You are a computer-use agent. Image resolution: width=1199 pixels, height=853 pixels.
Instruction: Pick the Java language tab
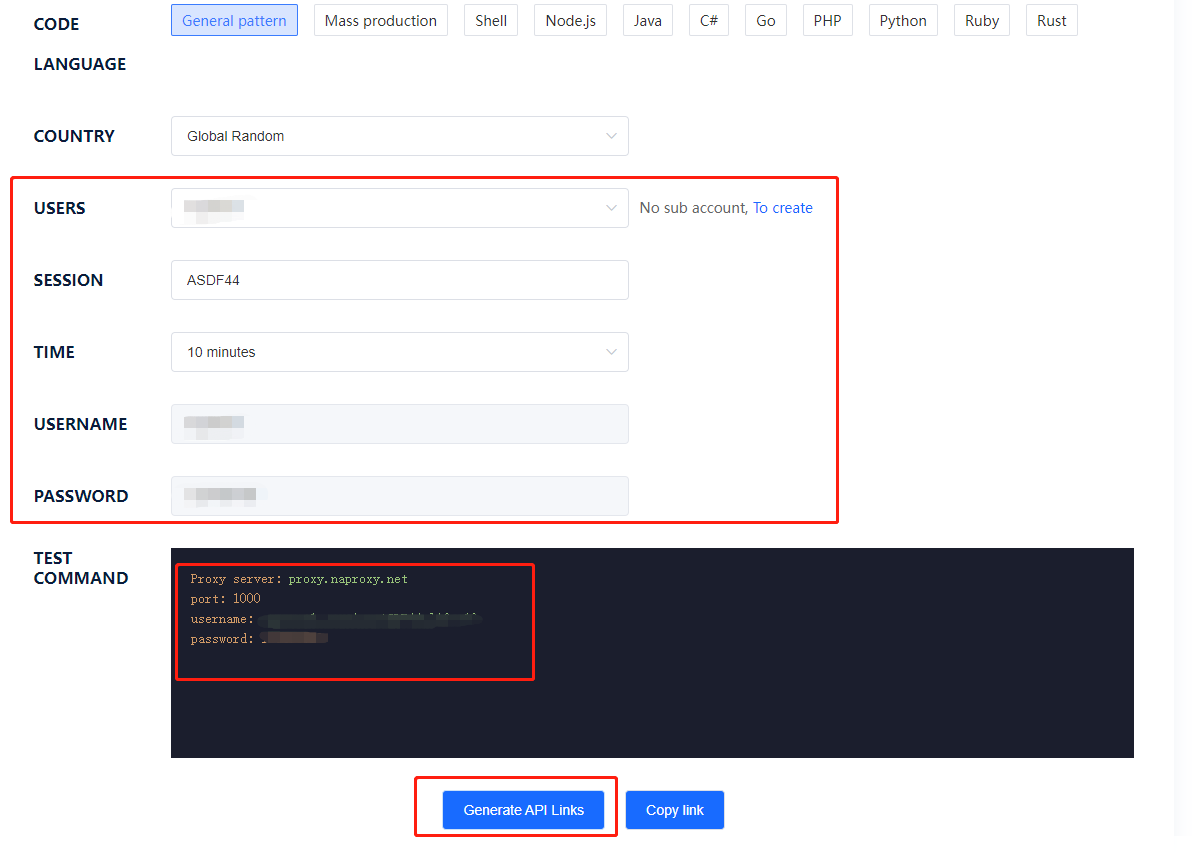tap(647, 21)
